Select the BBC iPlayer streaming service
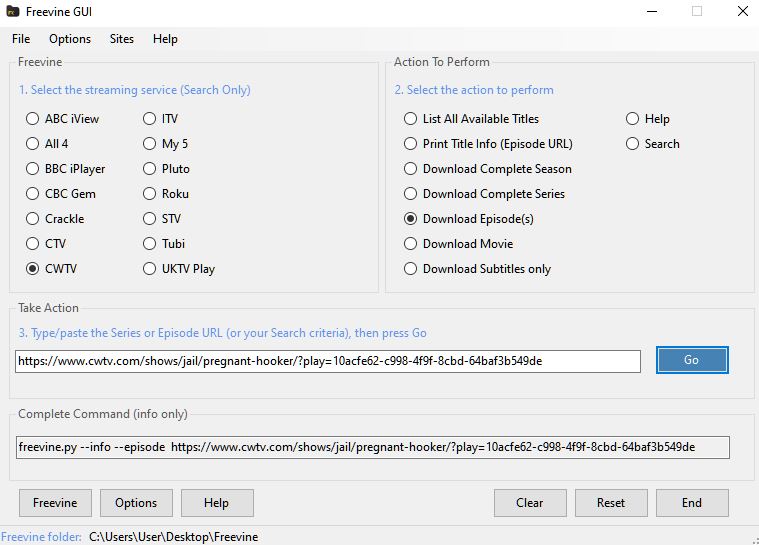Image resolution: width=759 pixels, height=545 pixels. click(33, 169)
